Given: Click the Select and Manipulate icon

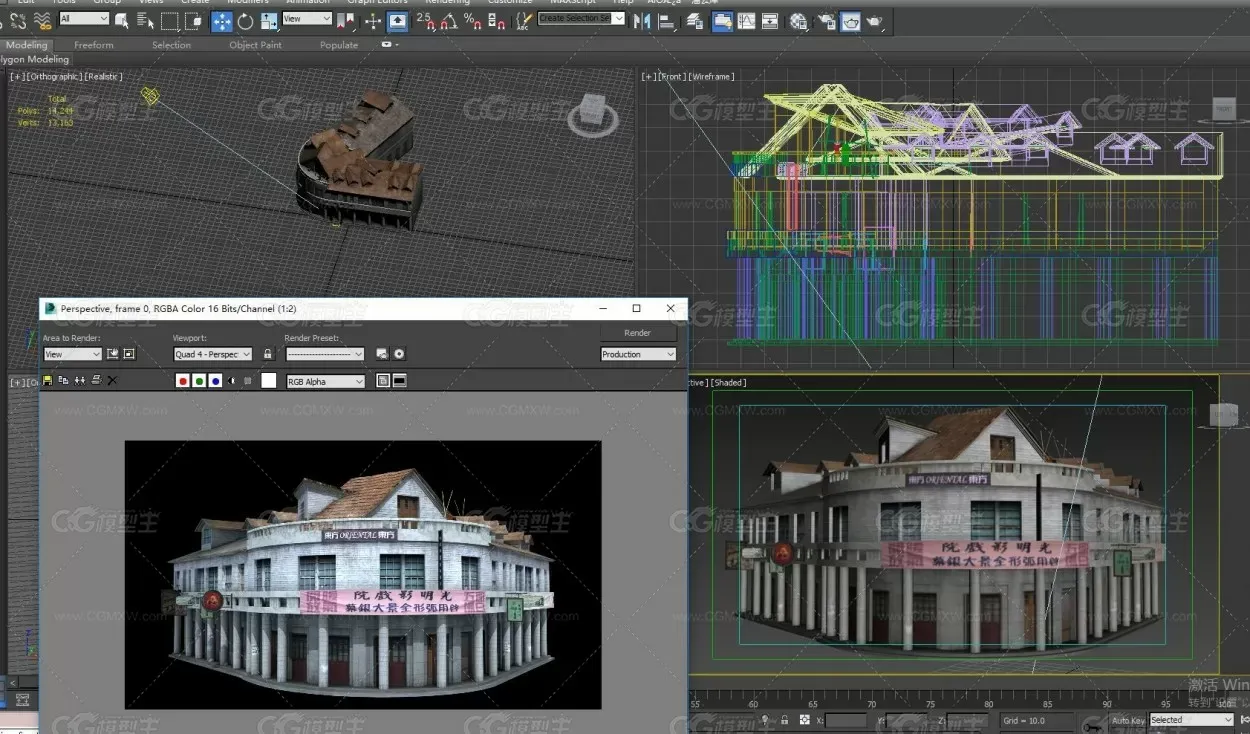Looking at the screenshot, I should [x=373, y=20].
